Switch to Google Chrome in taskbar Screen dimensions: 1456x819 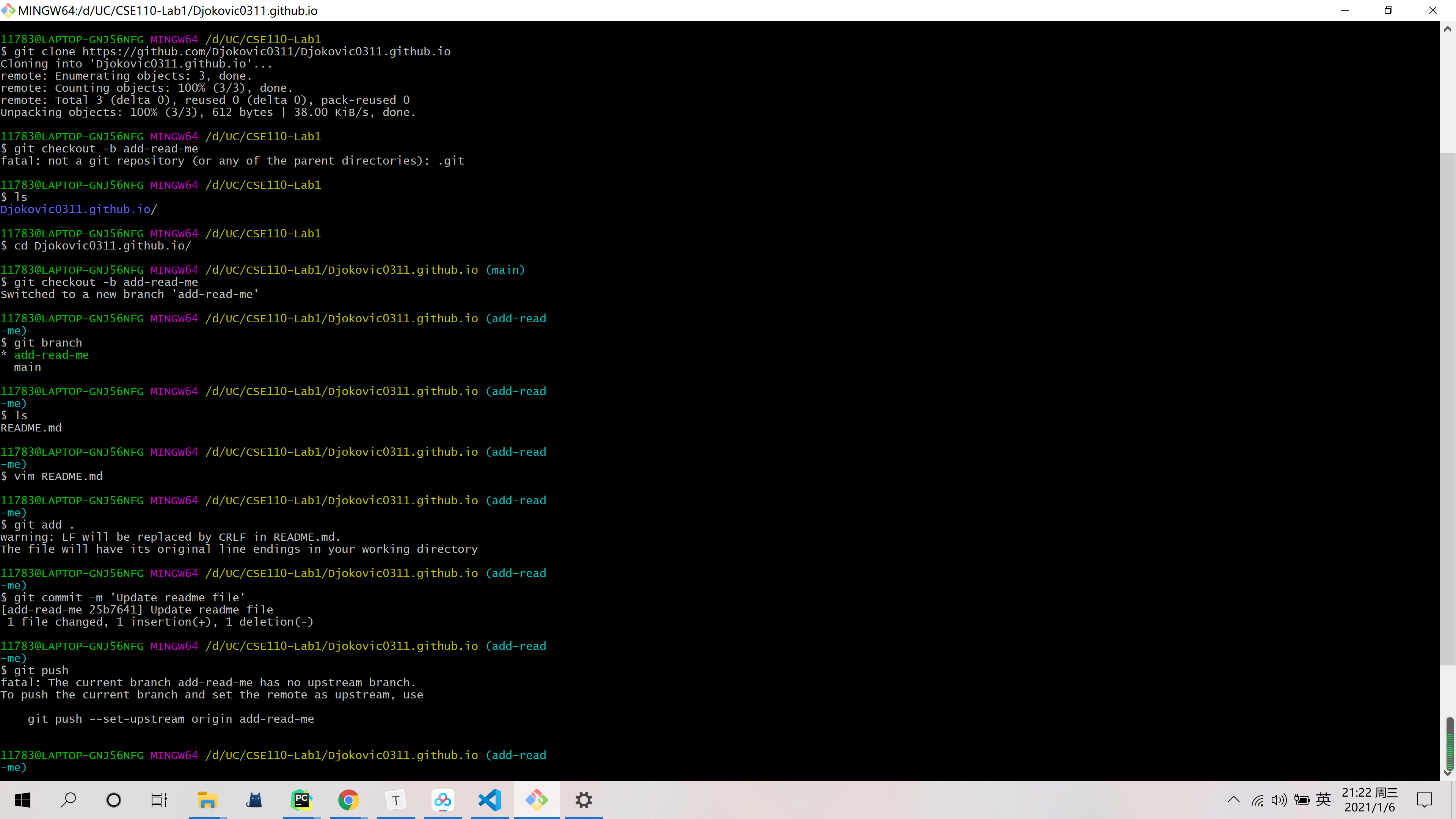[349, 800]
